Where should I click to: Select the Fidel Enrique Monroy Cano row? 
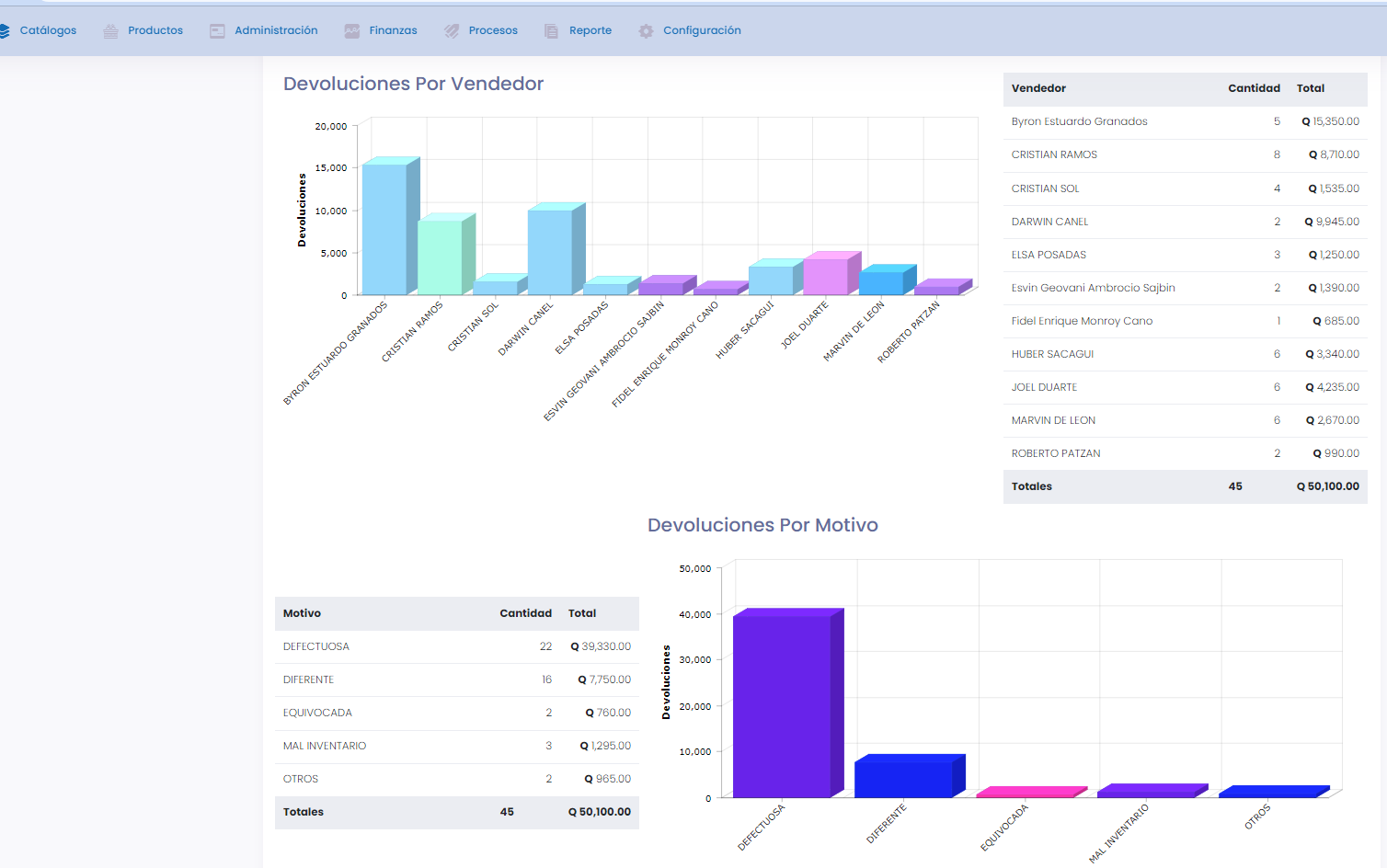tap(1185, 321)
